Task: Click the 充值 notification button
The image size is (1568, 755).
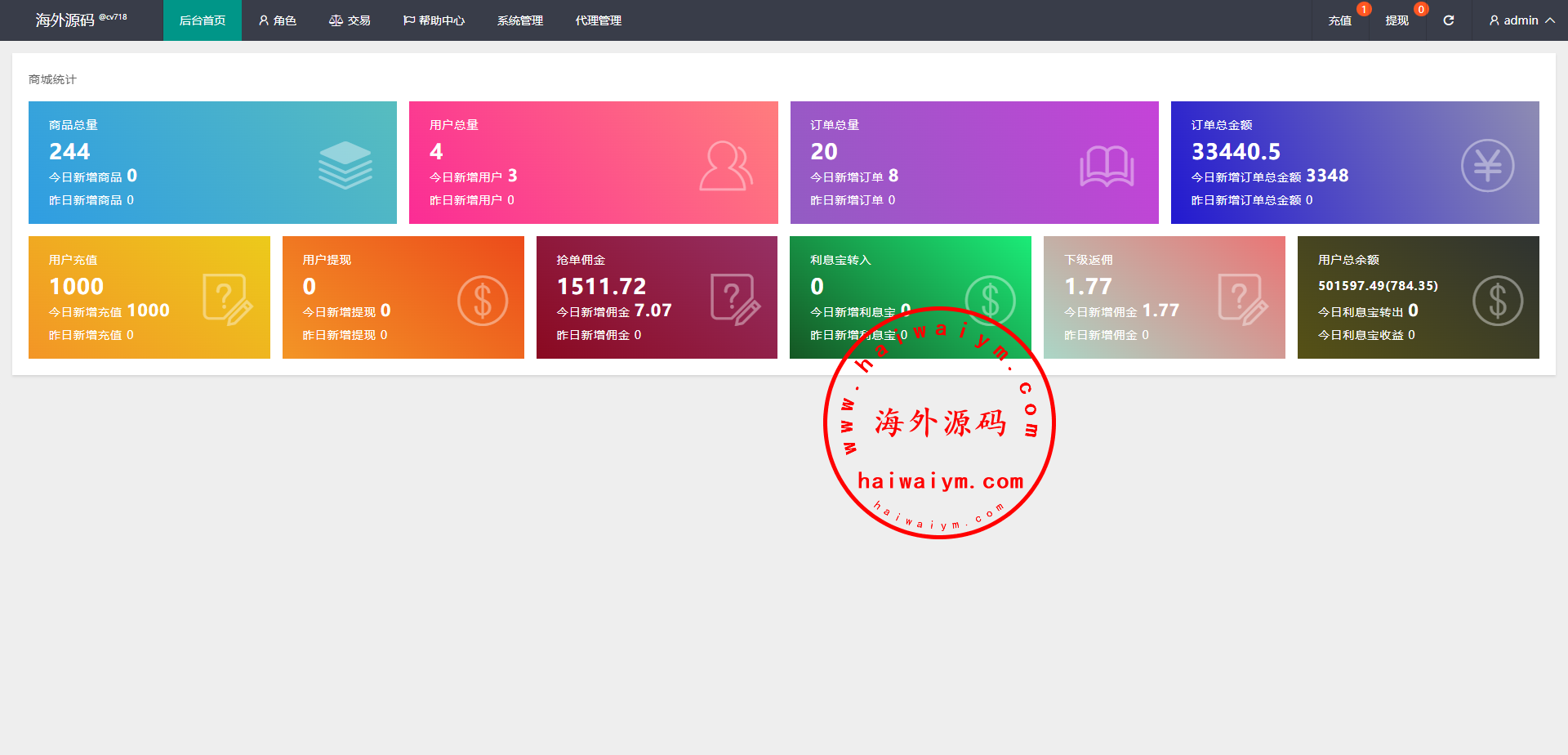Action: 1339,20
